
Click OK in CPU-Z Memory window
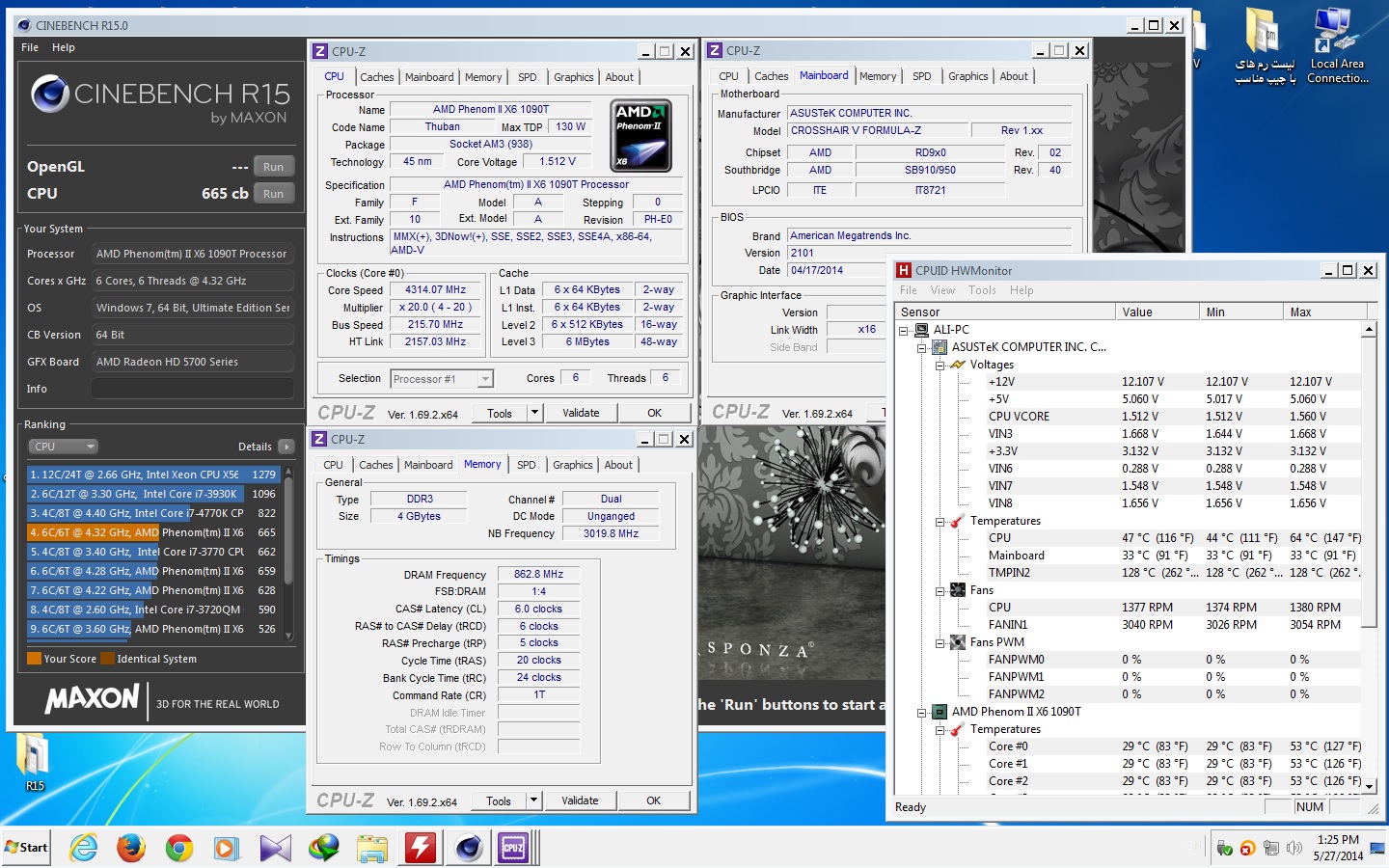pyautogui.click(x=653, y=800)
